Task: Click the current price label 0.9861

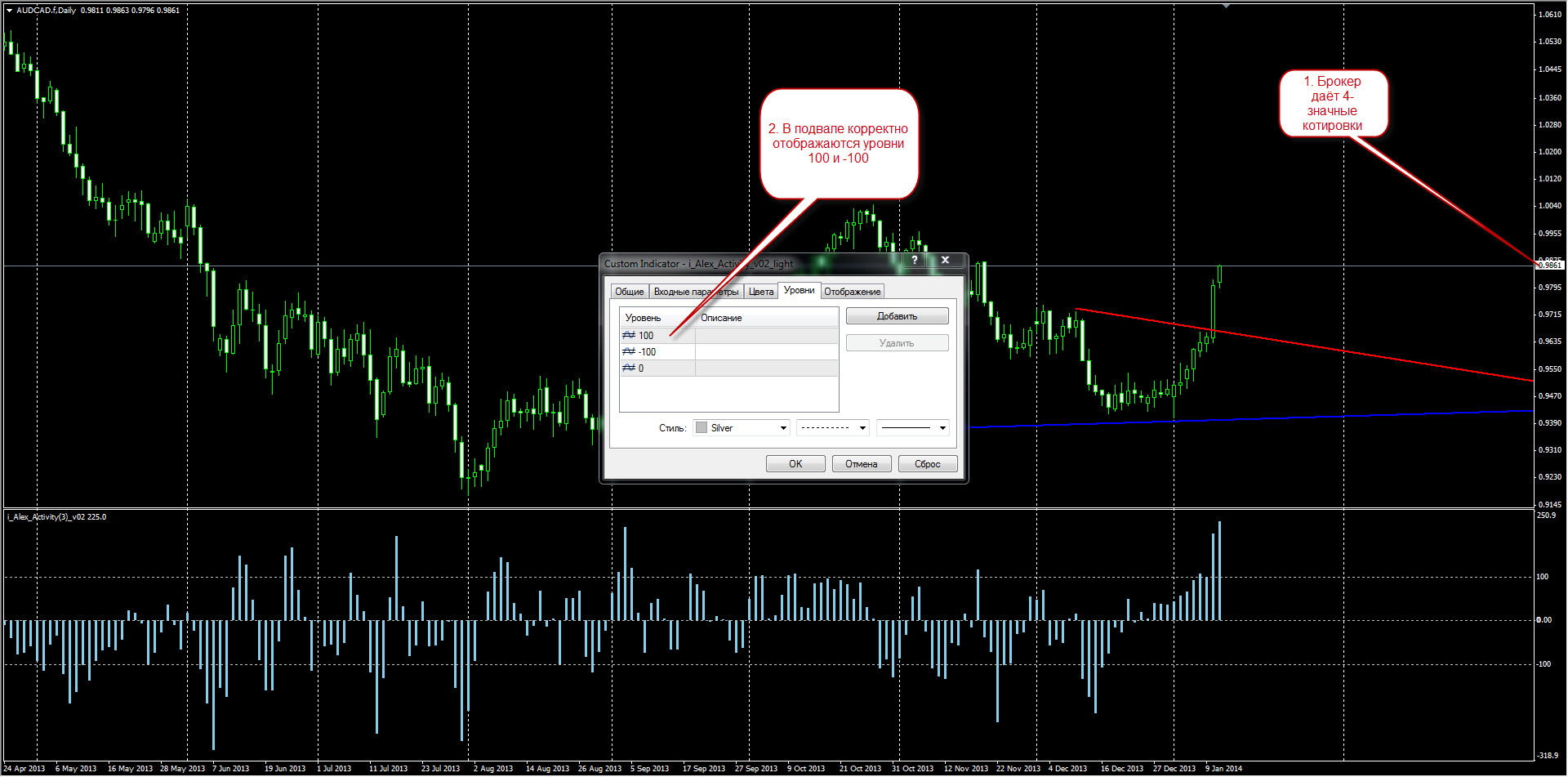Action: pos(1550,265)
